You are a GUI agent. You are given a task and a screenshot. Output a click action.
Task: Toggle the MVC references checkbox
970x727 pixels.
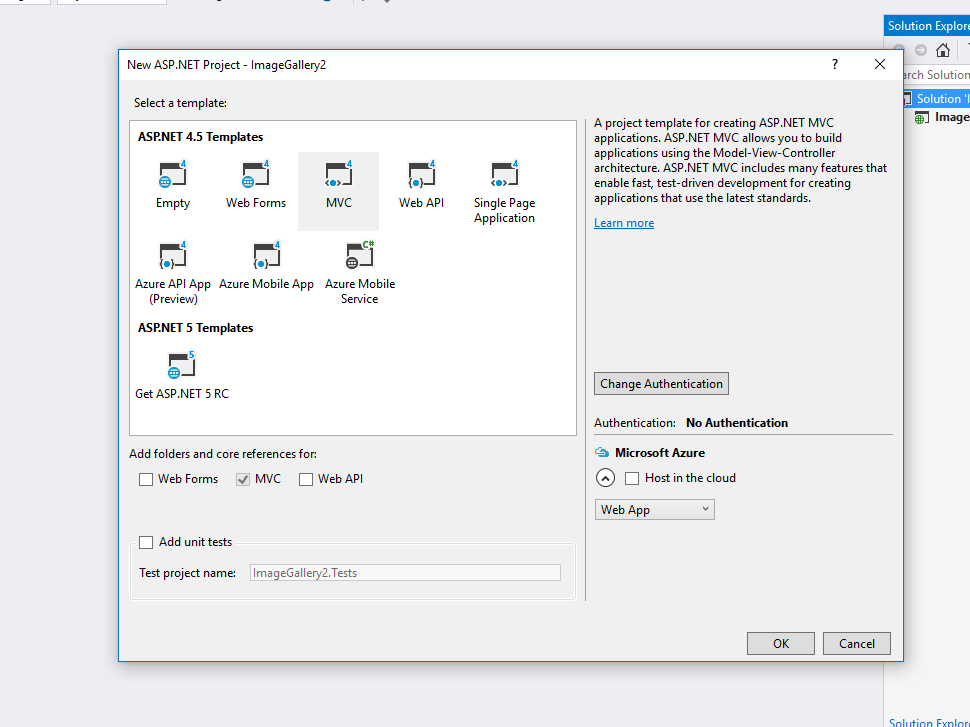tap(243, 480)
